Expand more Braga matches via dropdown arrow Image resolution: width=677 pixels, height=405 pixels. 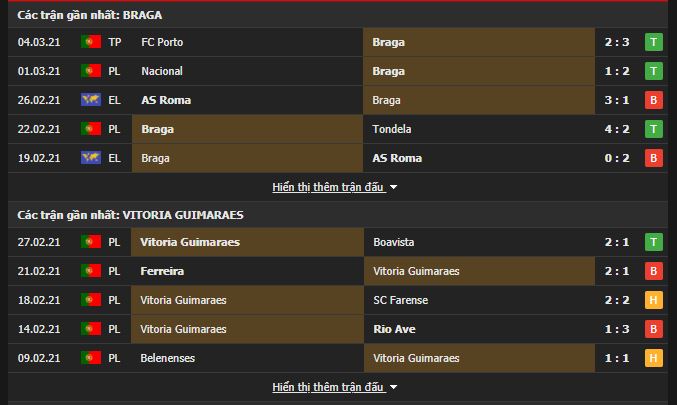393,187
